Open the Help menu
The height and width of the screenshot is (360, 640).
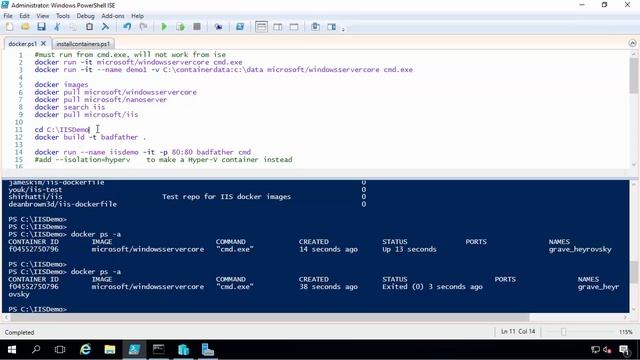(x=137, y=16)
